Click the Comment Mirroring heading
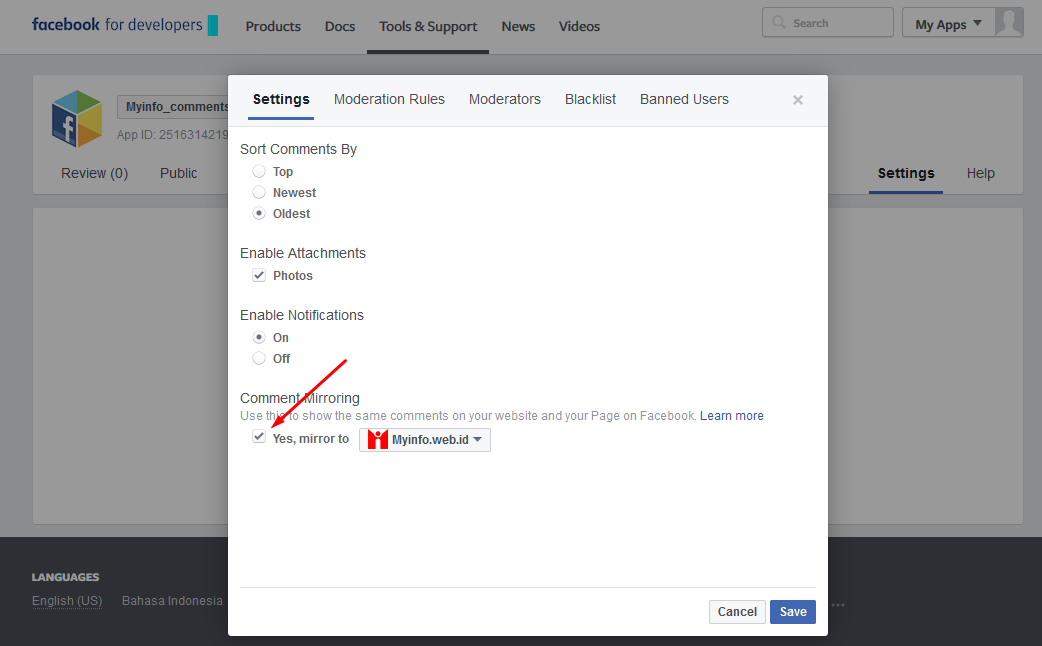This screenshot has height=646, width=1042. [x=300, y=398]
